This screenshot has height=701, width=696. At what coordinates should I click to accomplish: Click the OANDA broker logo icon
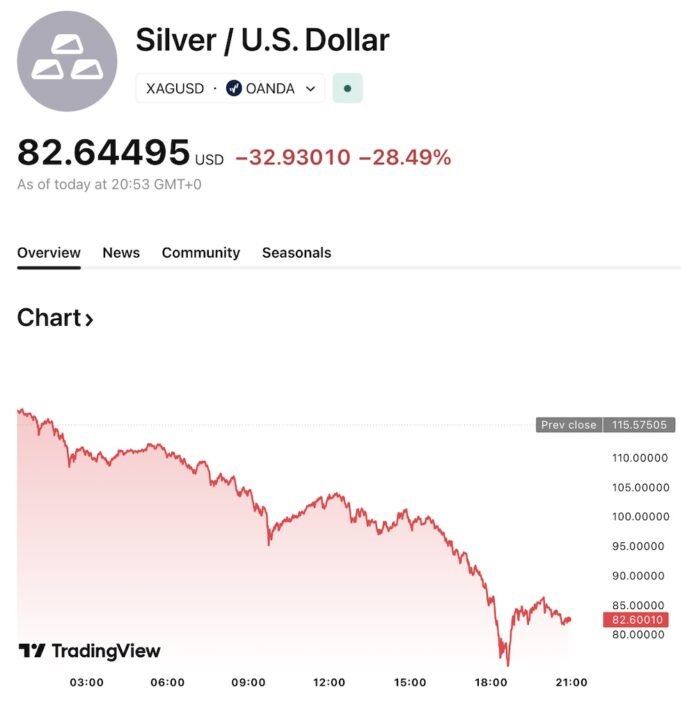click(234, 88)
